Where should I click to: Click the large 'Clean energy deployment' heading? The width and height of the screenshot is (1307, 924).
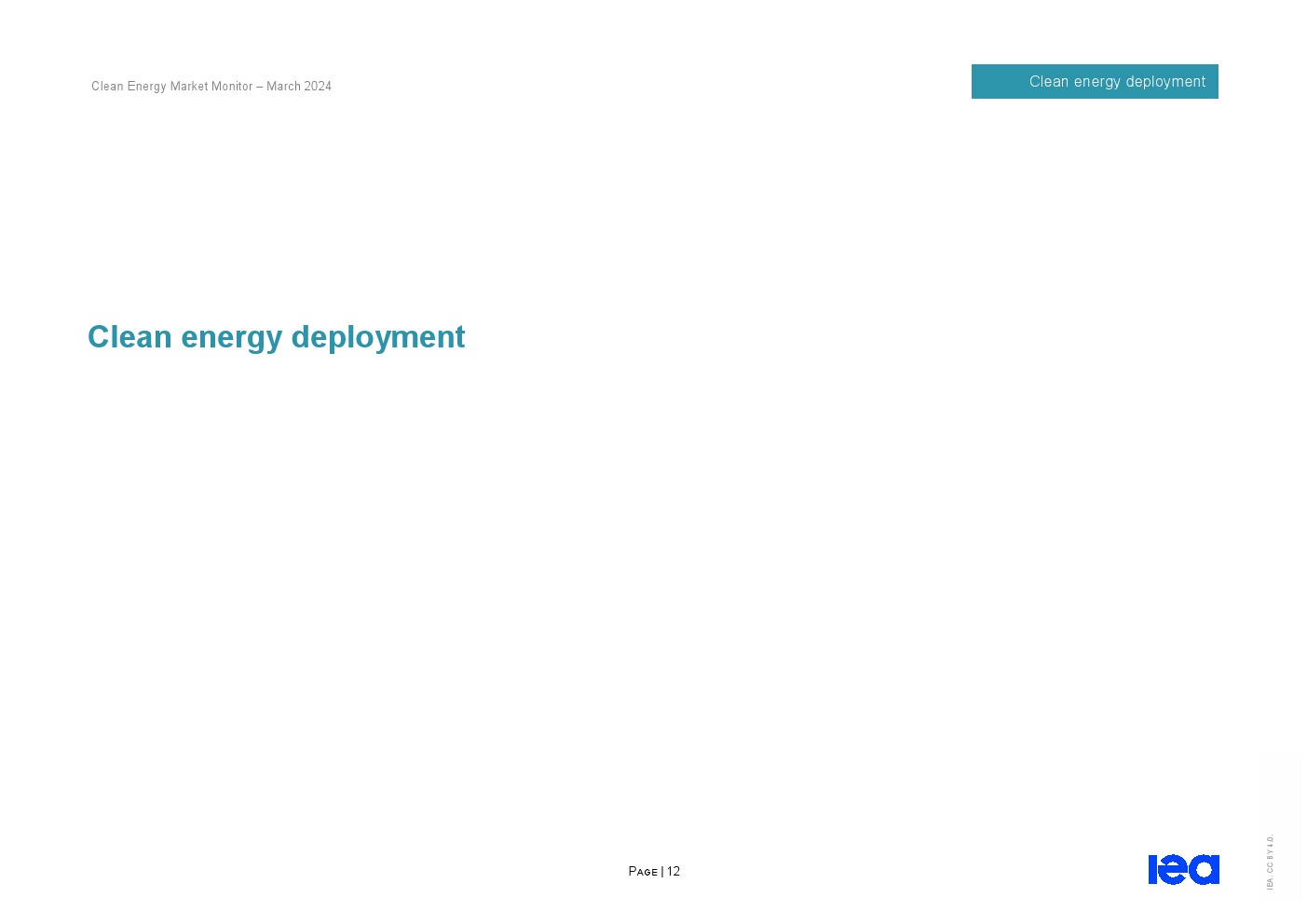pyautogui.click(x=276, y=337)
